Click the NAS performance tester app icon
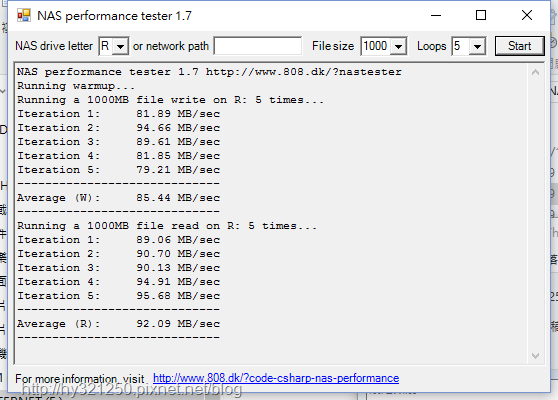558x400 pixels. pyautogui.click(x=24, y=15)
